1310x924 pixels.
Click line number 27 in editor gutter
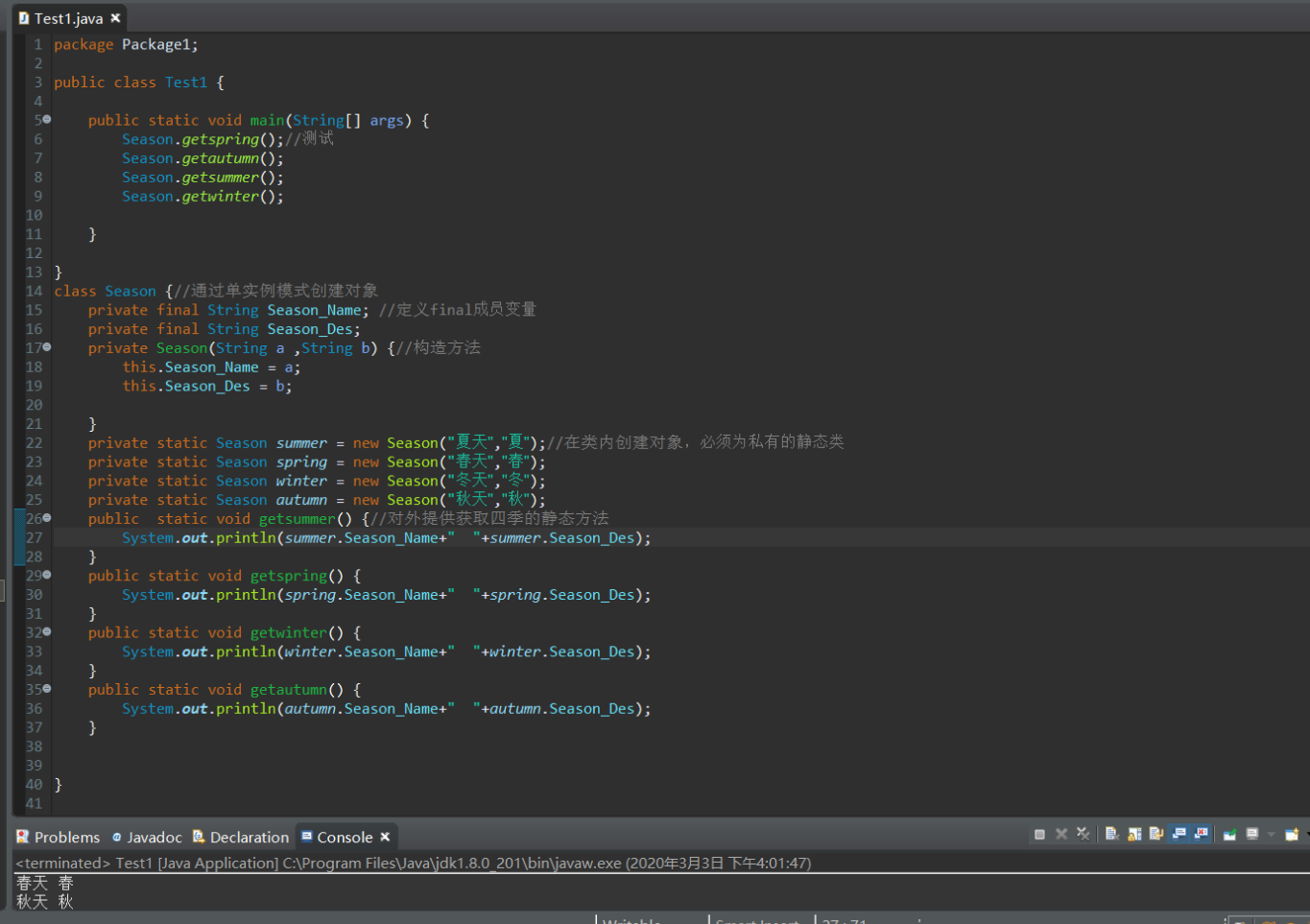pyautogui.click(x=35, y=538)
